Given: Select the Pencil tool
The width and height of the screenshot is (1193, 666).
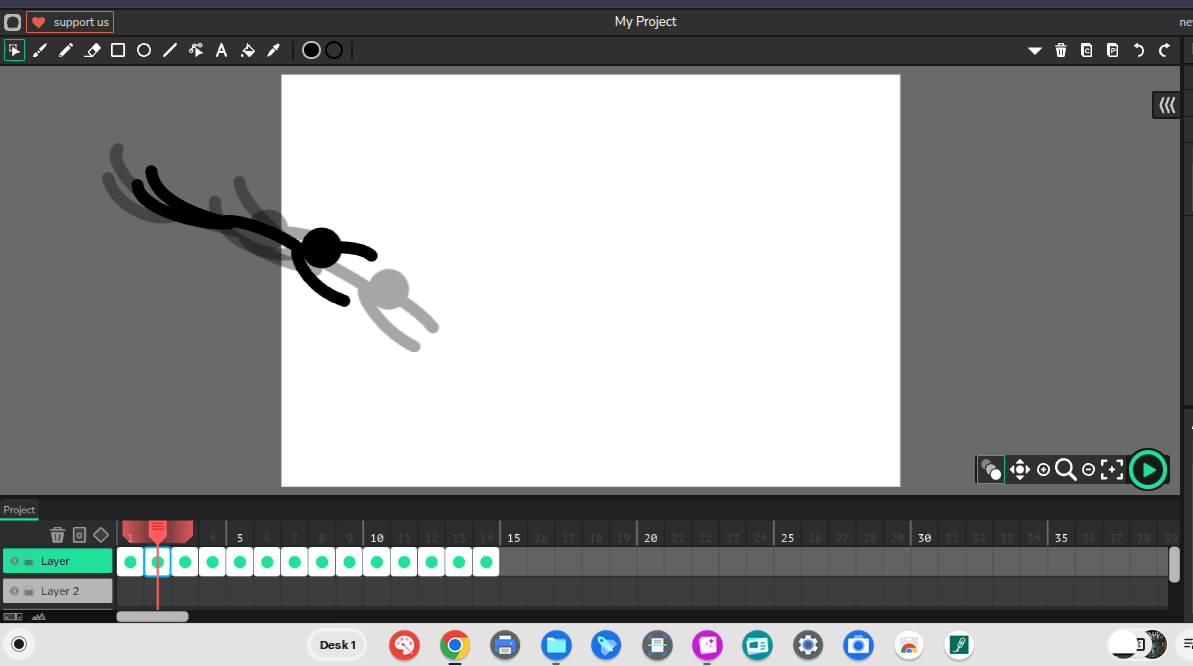Looking at the screenshot, I should click(x=66, y=50).
